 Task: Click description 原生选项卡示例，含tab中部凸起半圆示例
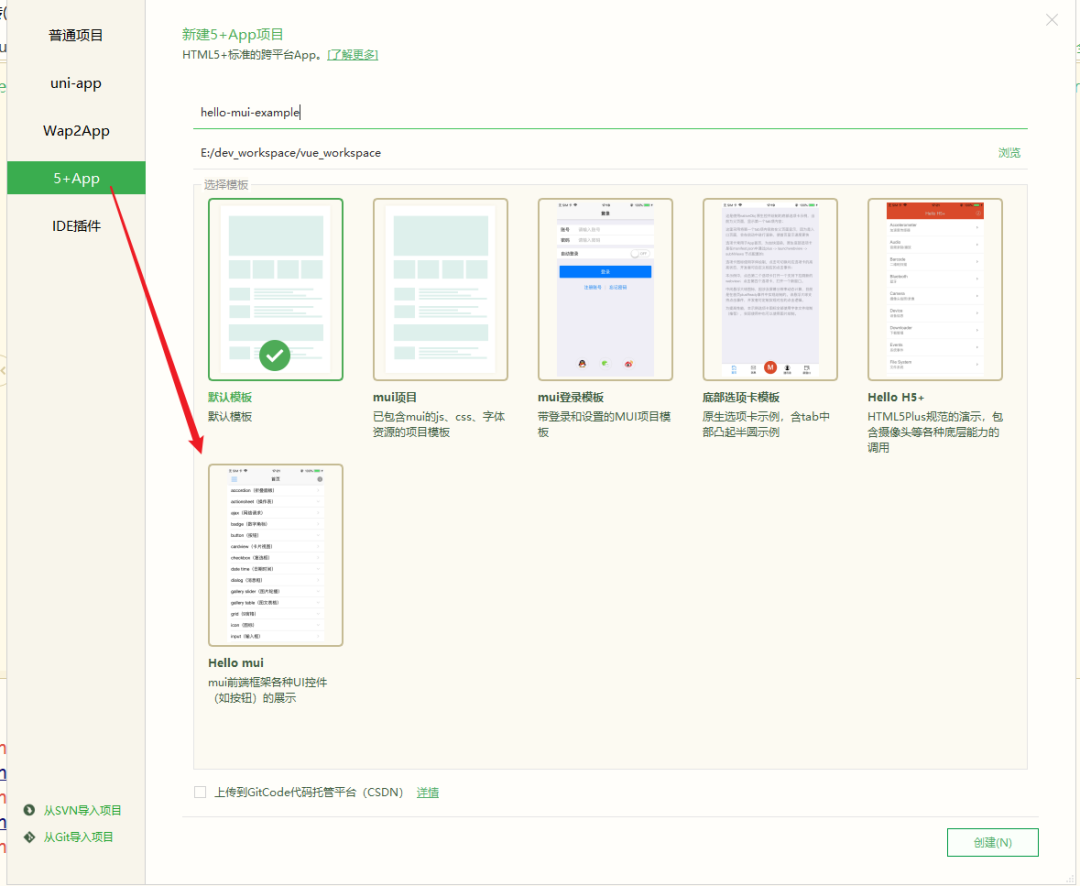tap(766, 424)
